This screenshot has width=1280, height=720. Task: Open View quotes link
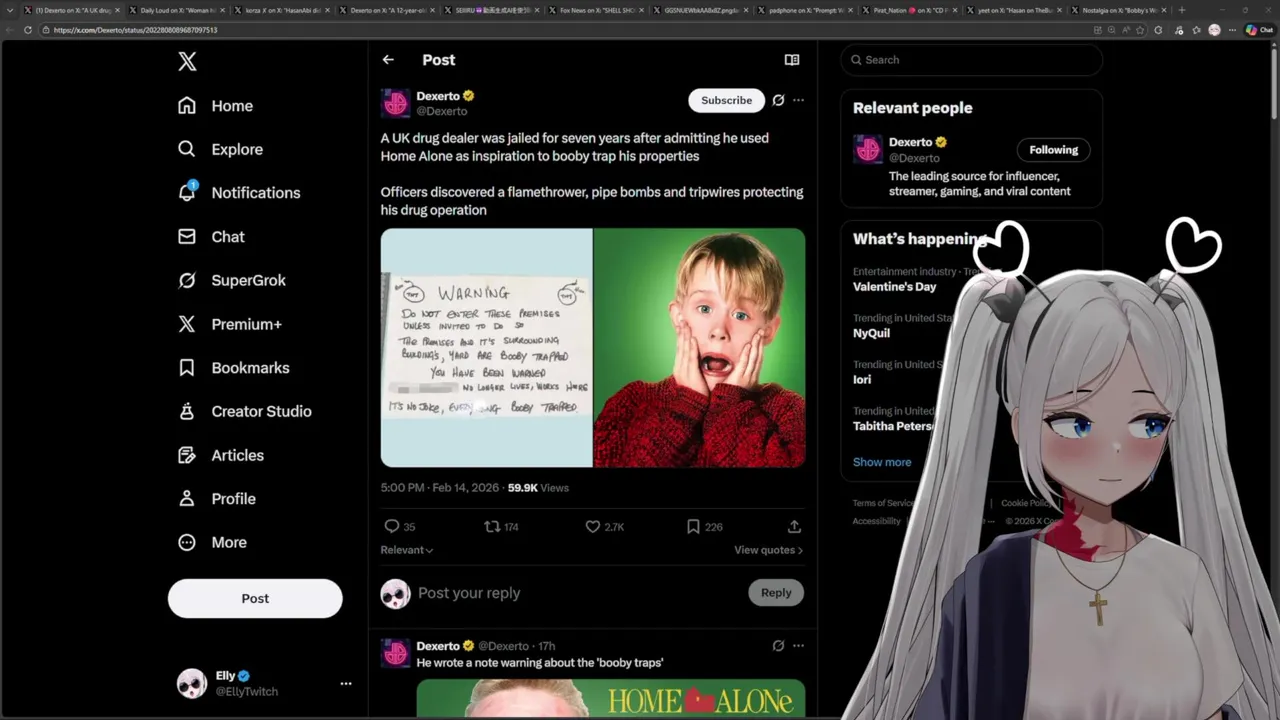(x=768, y=550)
